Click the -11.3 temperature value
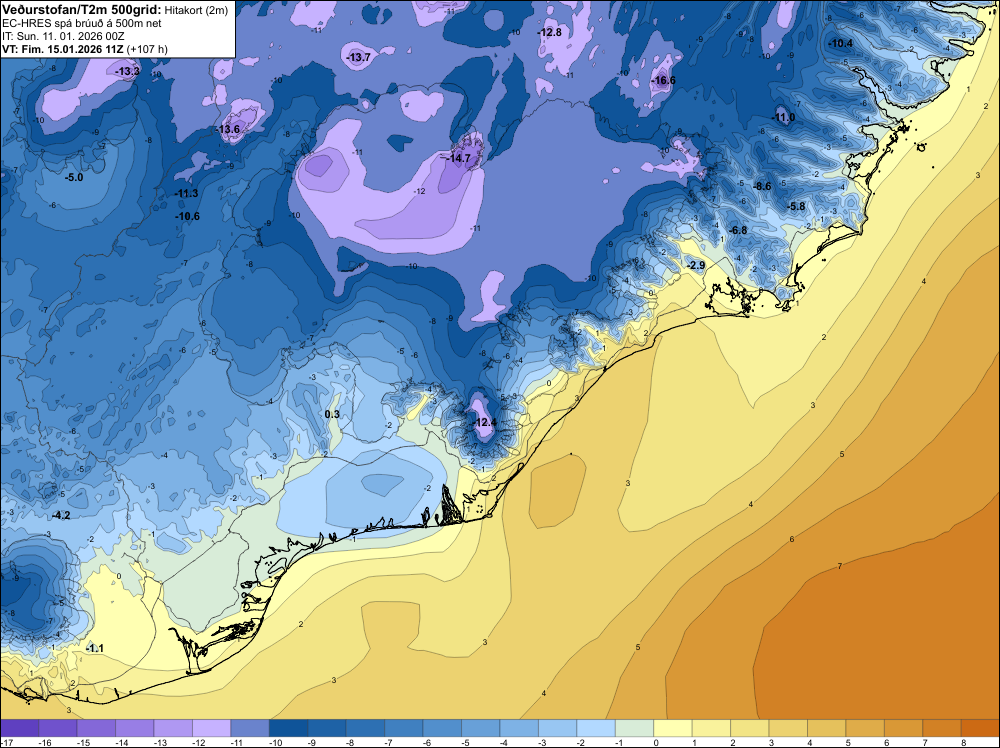This screenshot has width=1000, height=748. point(186,193)
